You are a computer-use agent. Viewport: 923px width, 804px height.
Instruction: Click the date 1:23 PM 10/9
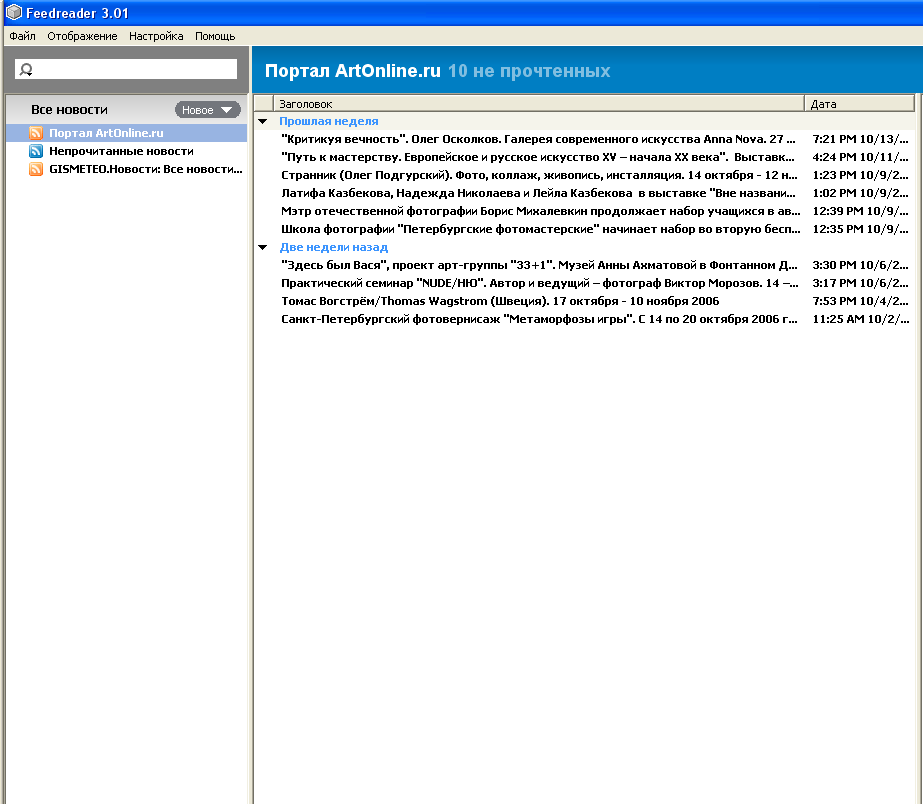pos(861,175)
